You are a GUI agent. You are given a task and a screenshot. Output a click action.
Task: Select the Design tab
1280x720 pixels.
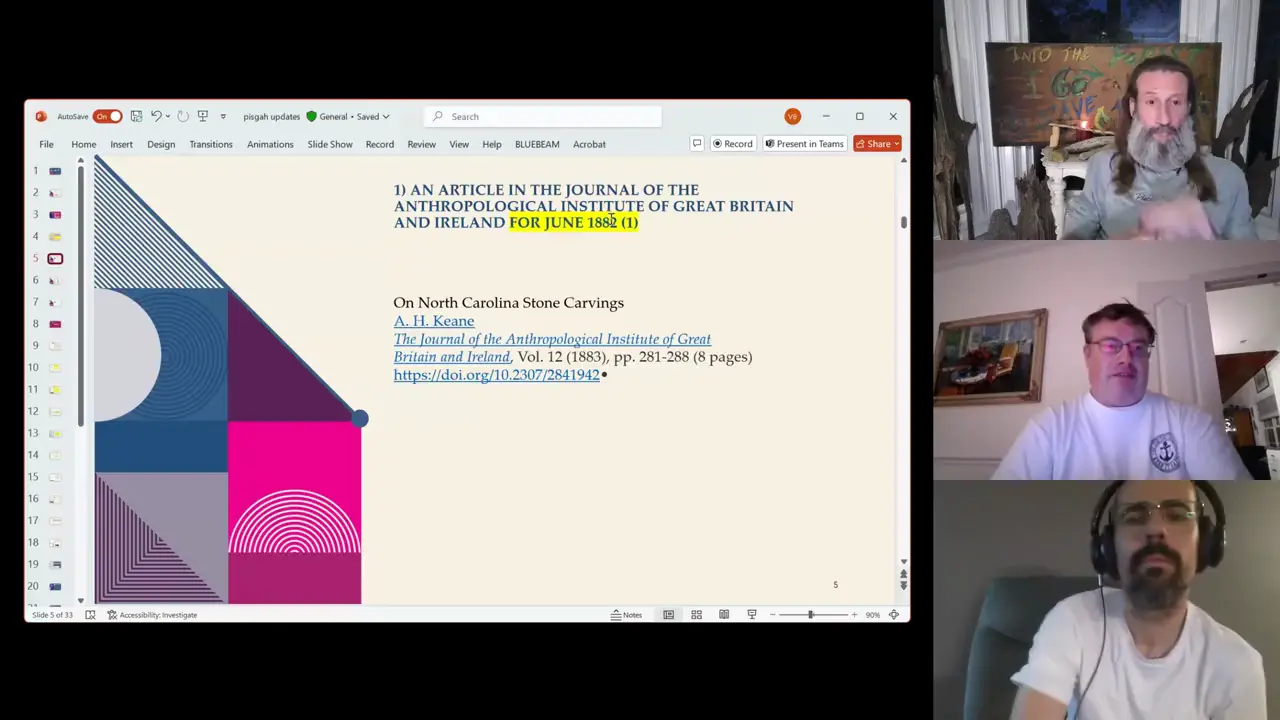(161, 144)
